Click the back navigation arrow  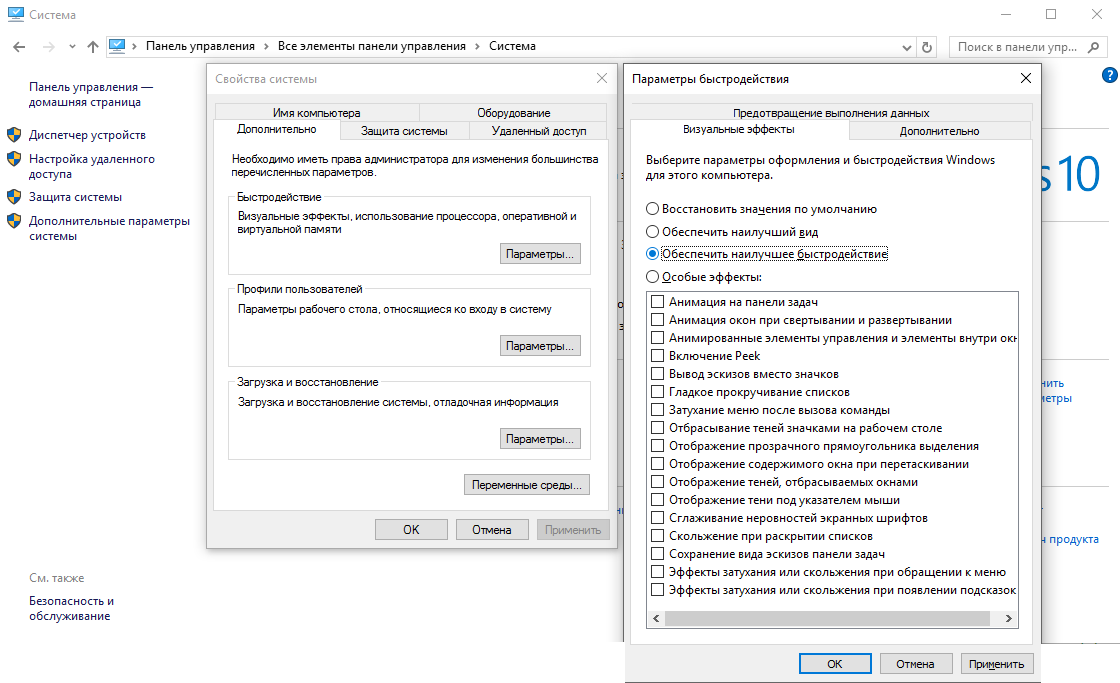coord(19,46)
